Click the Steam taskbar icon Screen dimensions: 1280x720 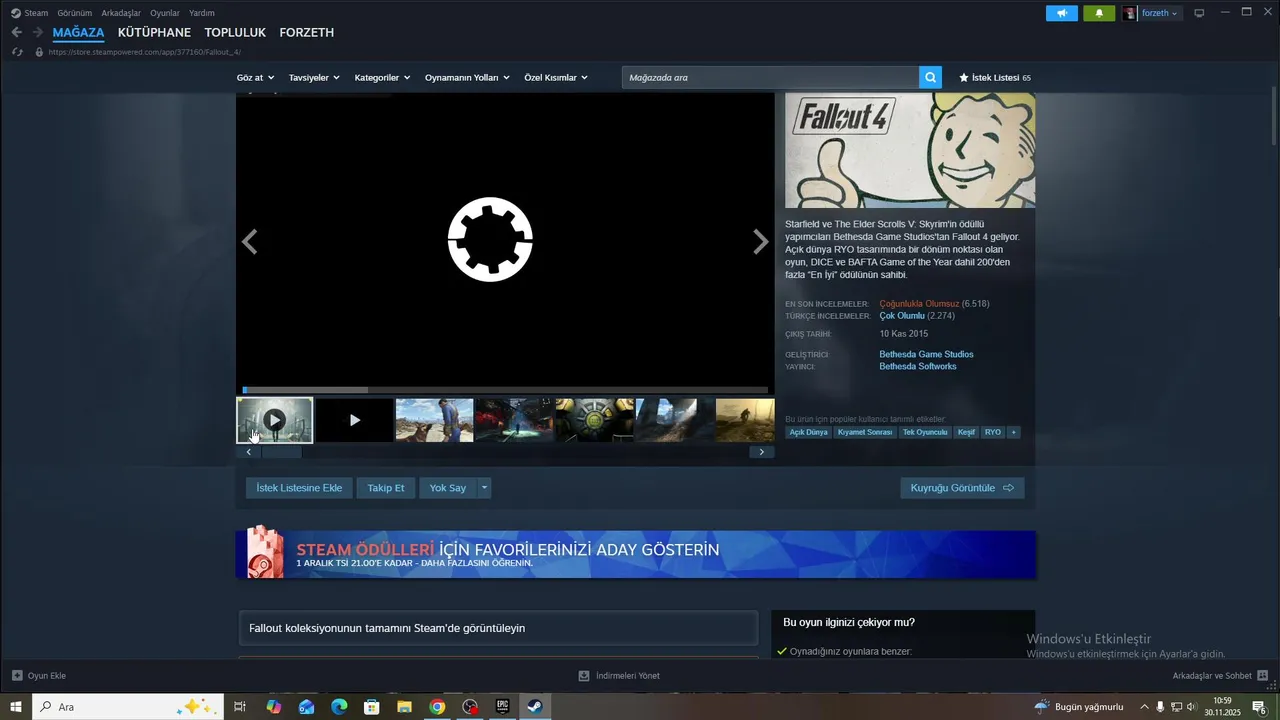535,707
